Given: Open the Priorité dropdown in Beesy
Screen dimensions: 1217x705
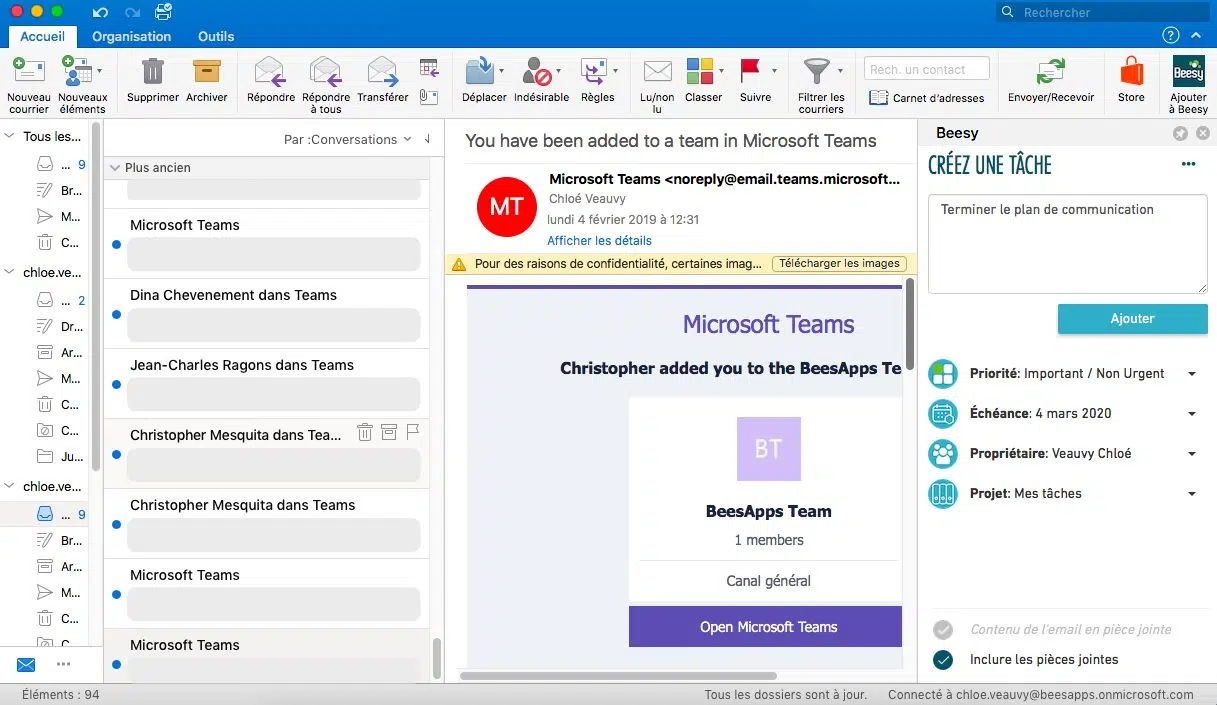Looking at the screenshot, I should [1192, 374].
